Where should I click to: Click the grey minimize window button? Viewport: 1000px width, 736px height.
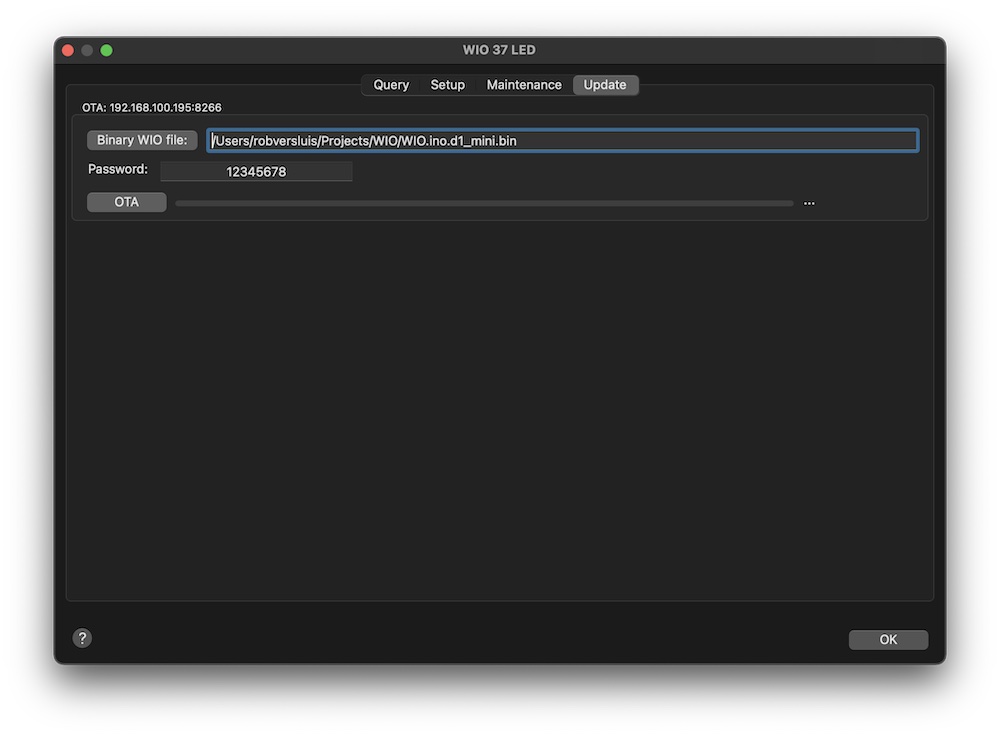87,50
